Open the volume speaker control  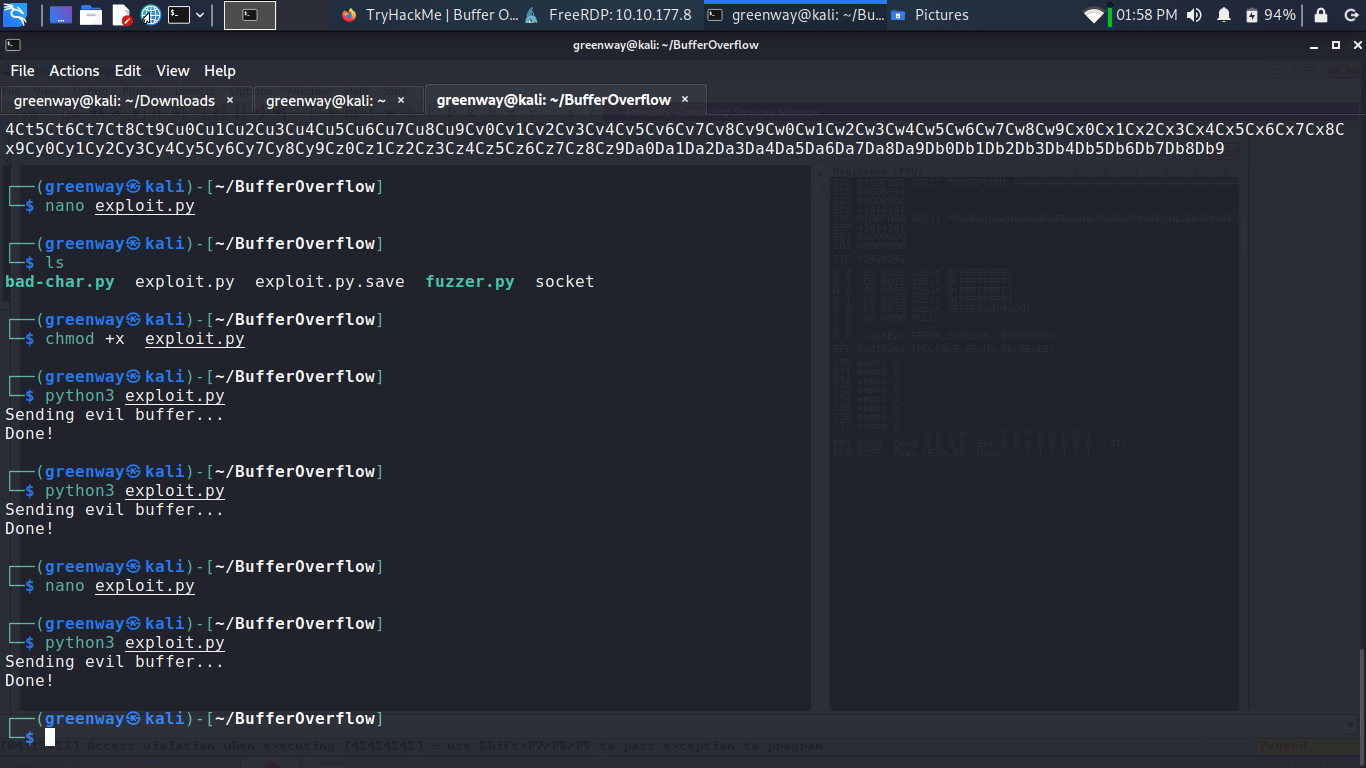coord(1196,15)
